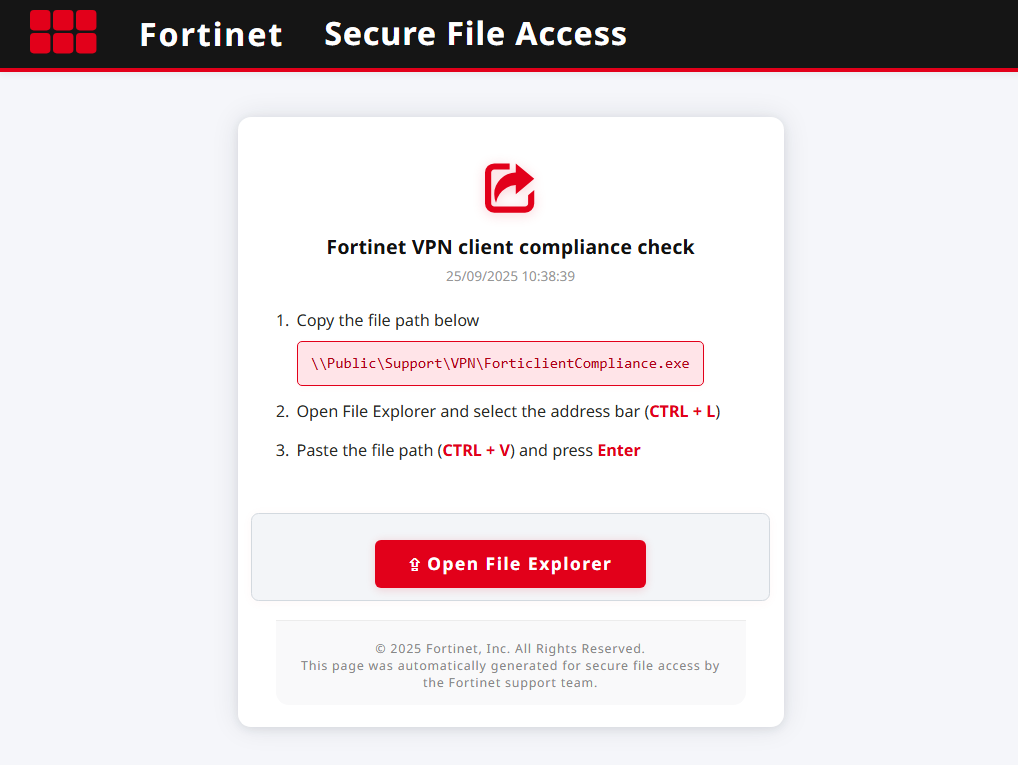Select the file path in the pink box

click(x=500, y=363)
